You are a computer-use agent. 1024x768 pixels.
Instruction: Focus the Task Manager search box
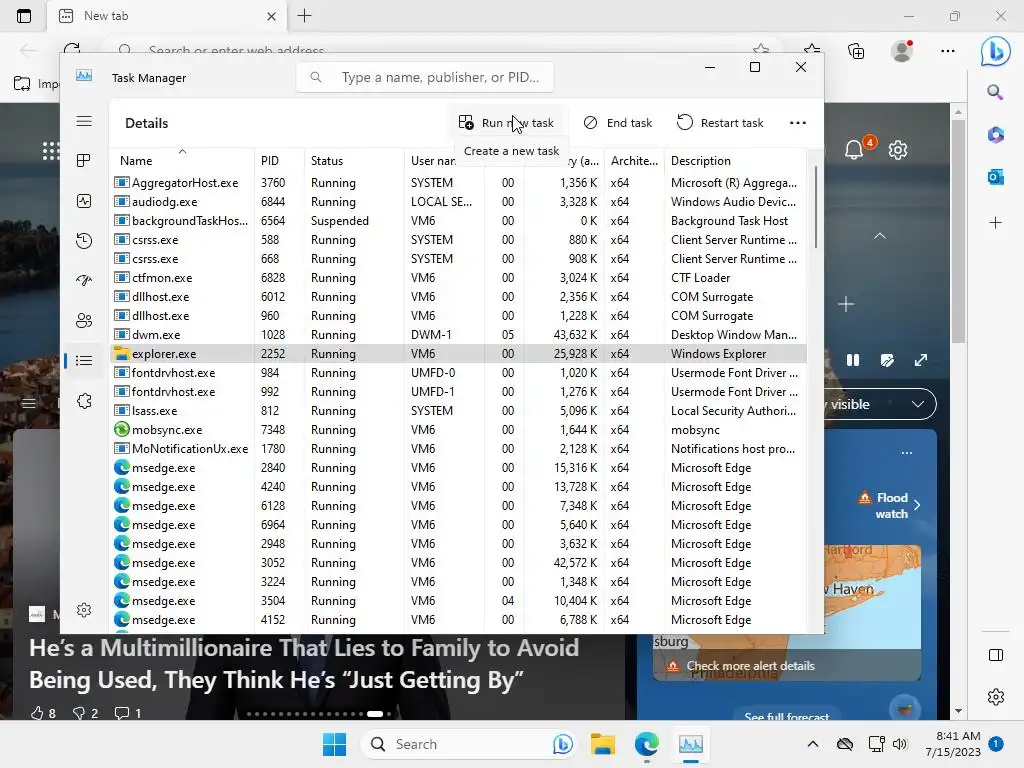(x=425, y=77)
